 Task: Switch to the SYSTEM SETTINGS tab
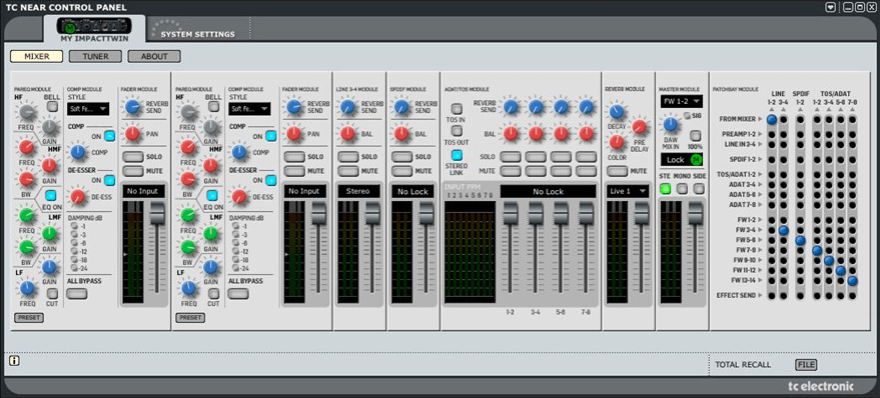198,34
